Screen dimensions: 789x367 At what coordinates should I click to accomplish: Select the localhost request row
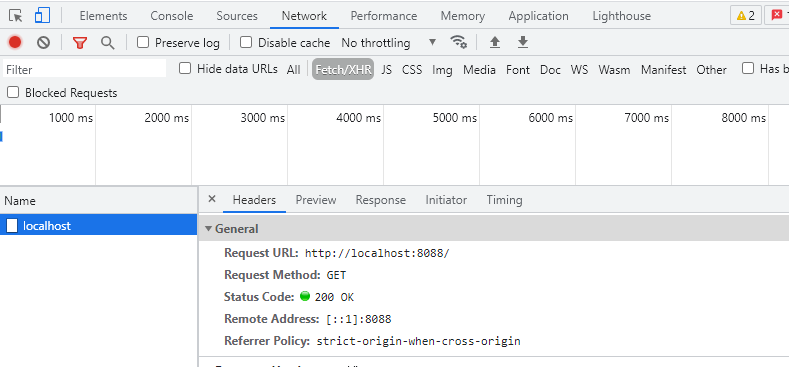99,226
